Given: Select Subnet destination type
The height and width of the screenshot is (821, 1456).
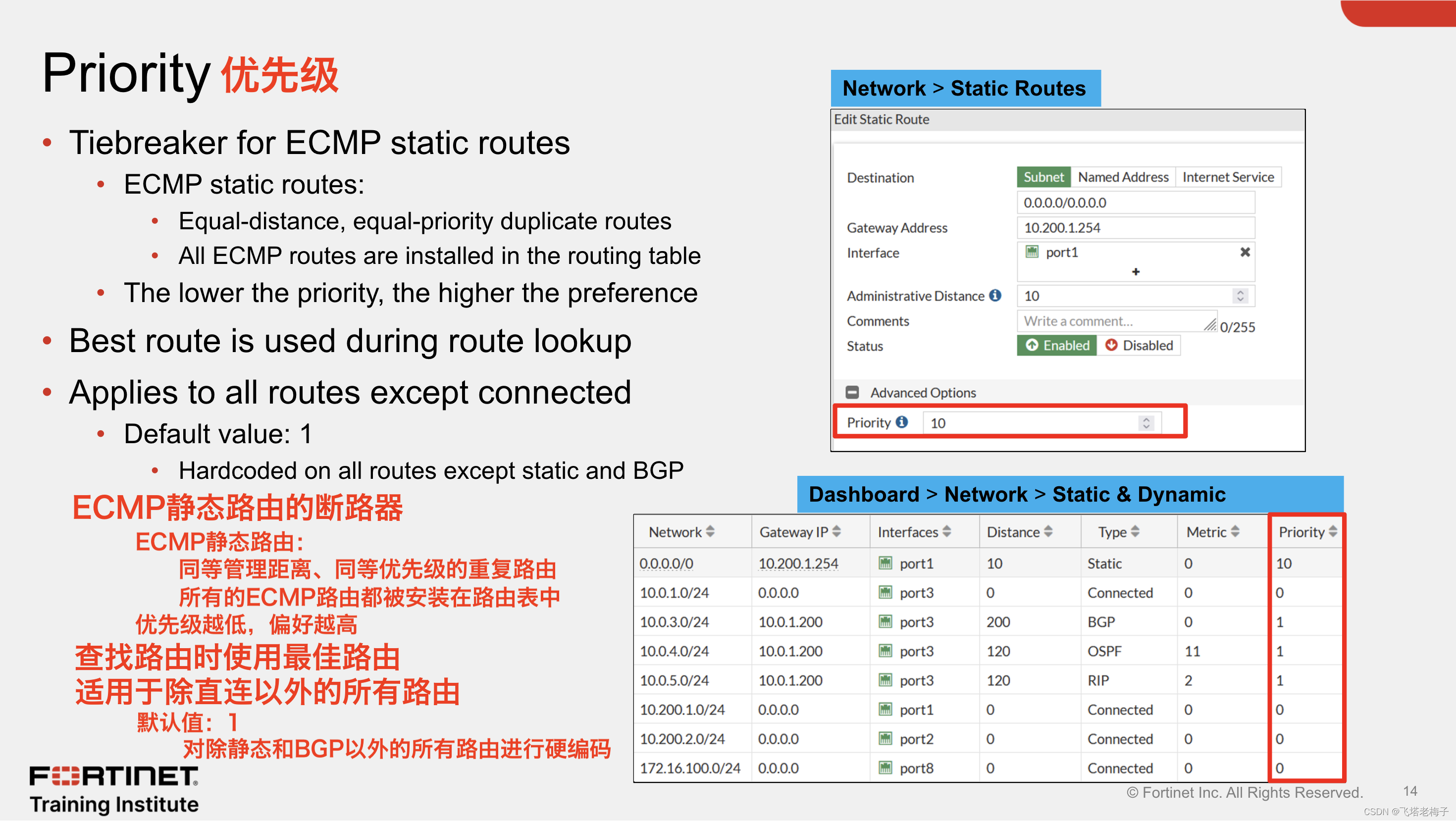Looking at the screenshot, I should (1043, 177).
